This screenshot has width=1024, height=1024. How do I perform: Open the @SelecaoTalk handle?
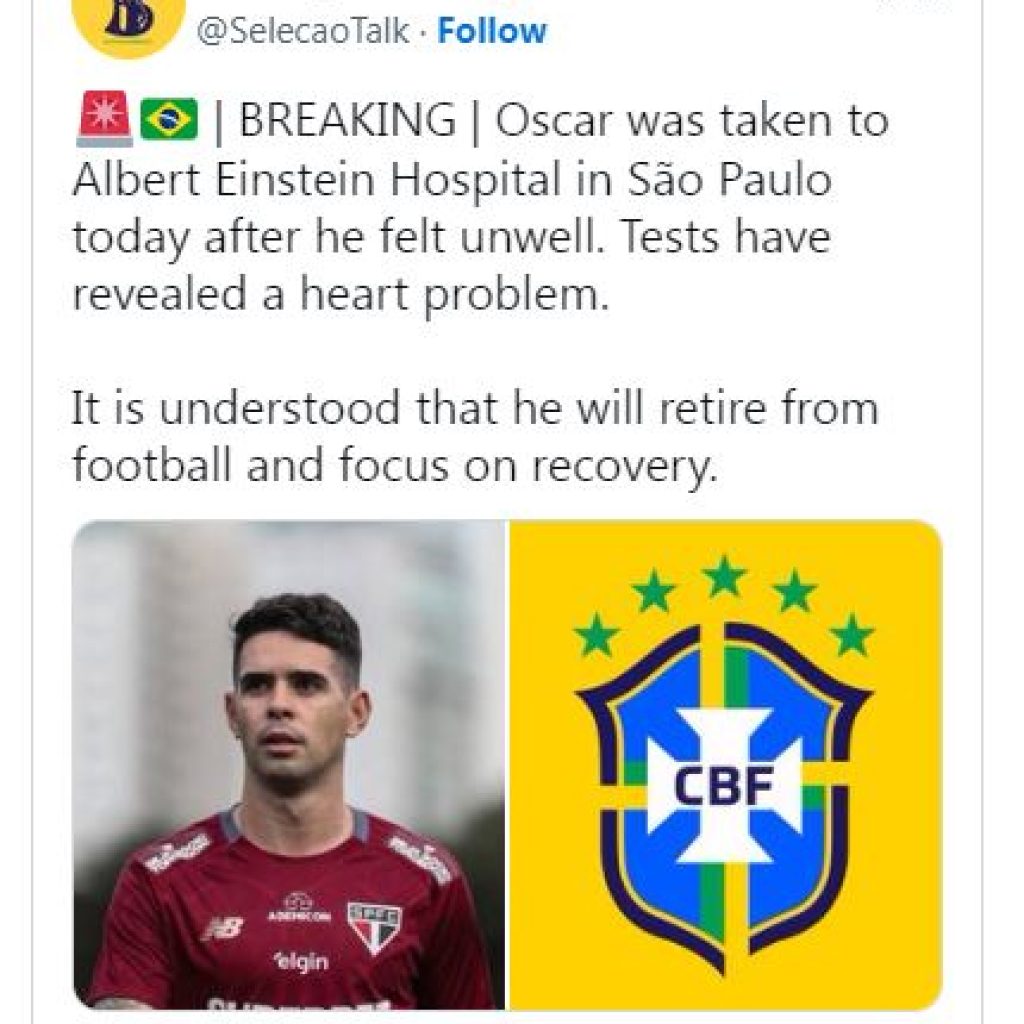pos(303,31)
